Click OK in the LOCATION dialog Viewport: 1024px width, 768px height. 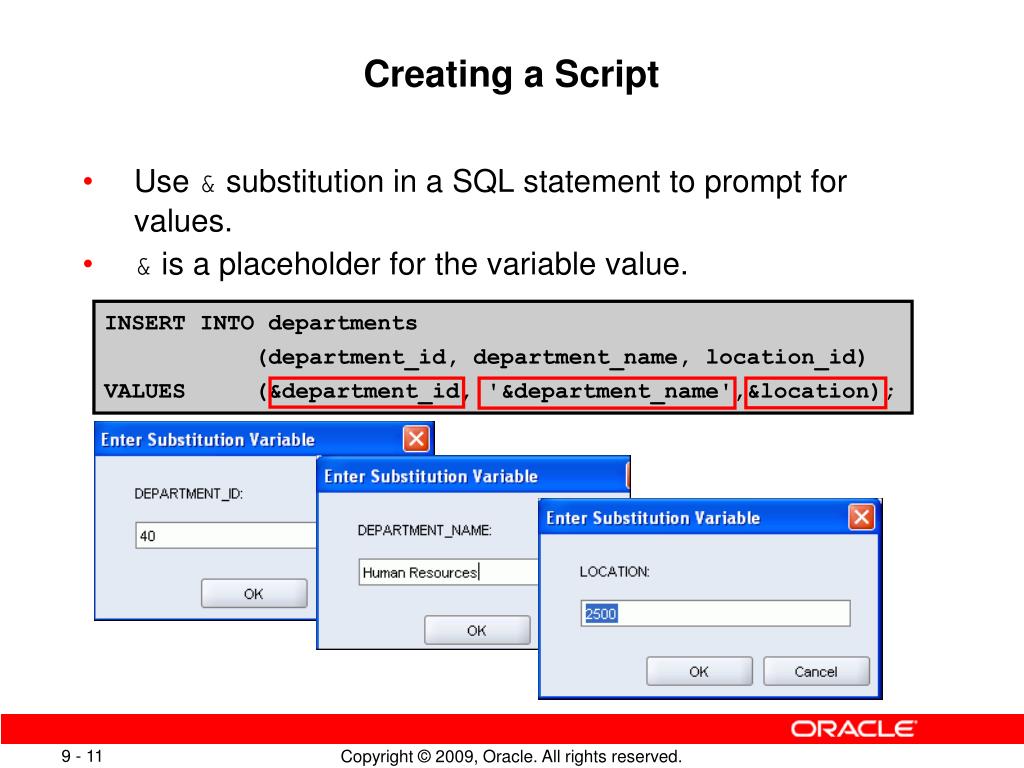(x=699, y=671)
